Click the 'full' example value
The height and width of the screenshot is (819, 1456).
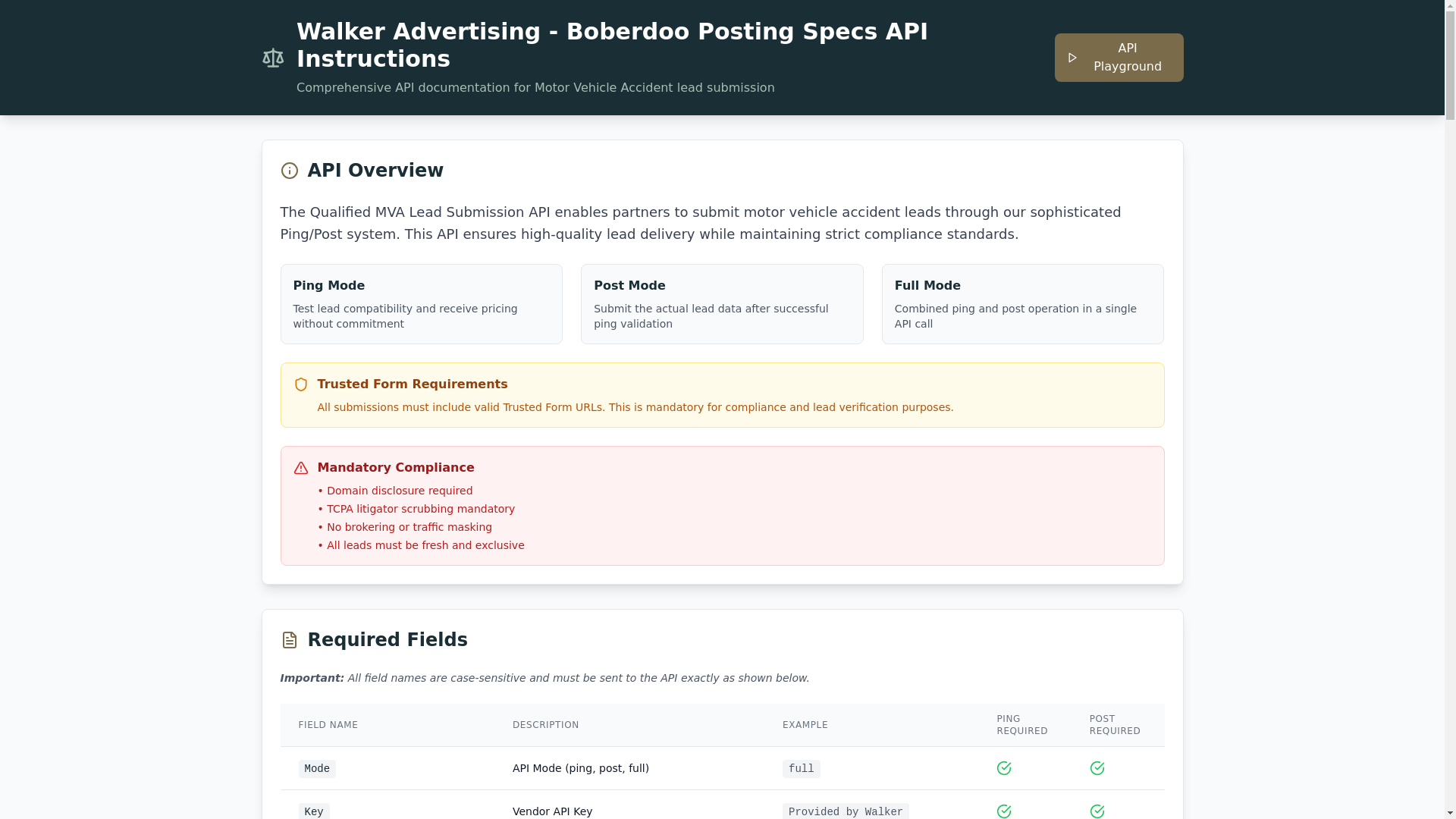tap(802, 769)
